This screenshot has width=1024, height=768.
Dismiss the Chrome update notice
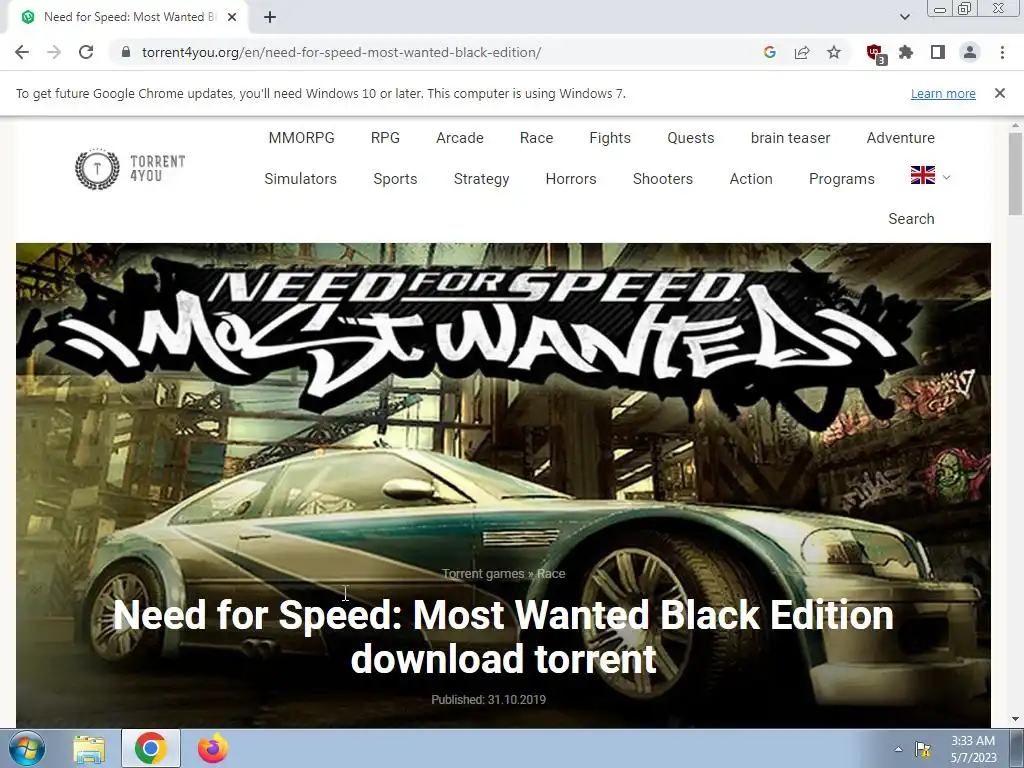click(x=1000, y=93)
